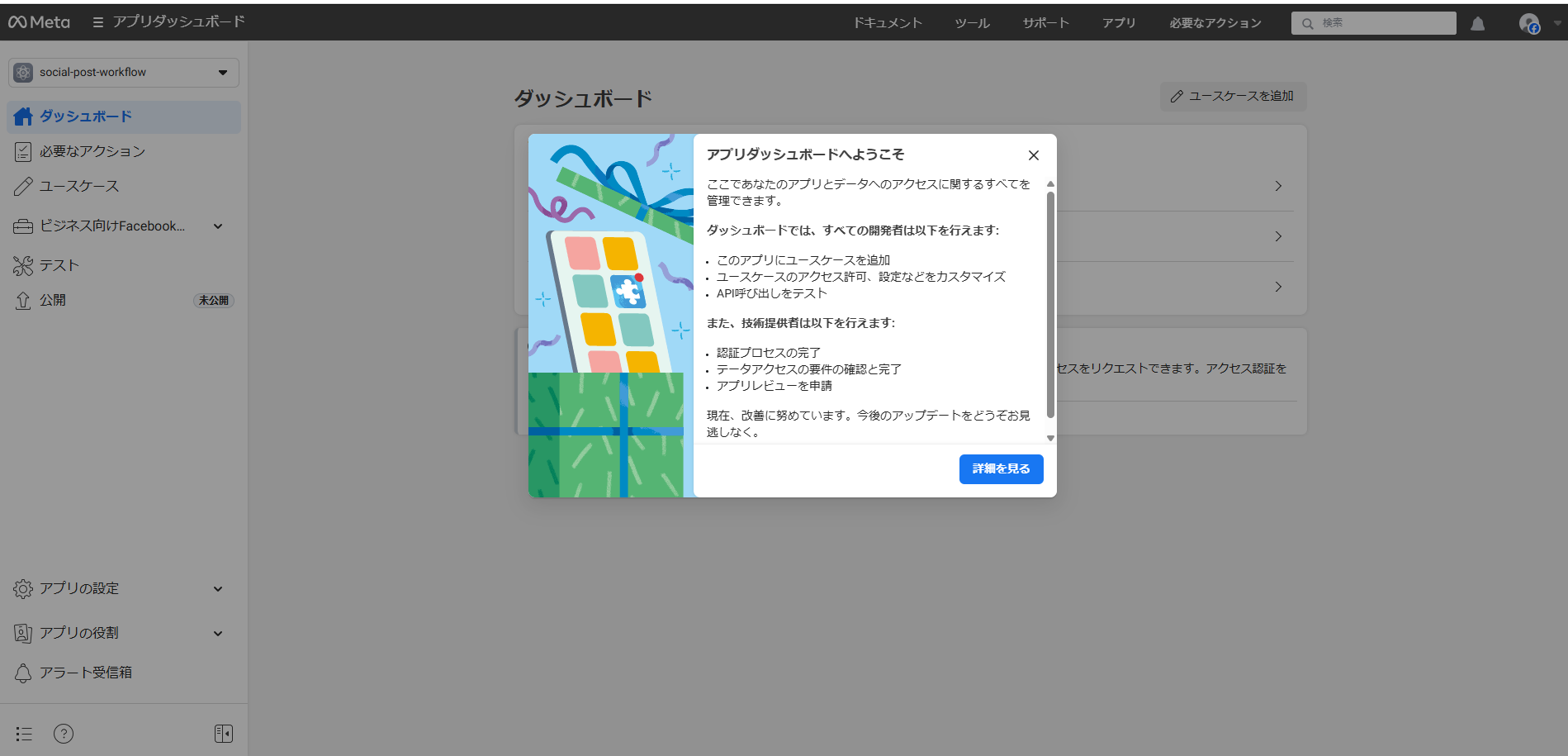Click the 検索 search field
The height and width of the screenshot is (756, 1568).
1379,23
